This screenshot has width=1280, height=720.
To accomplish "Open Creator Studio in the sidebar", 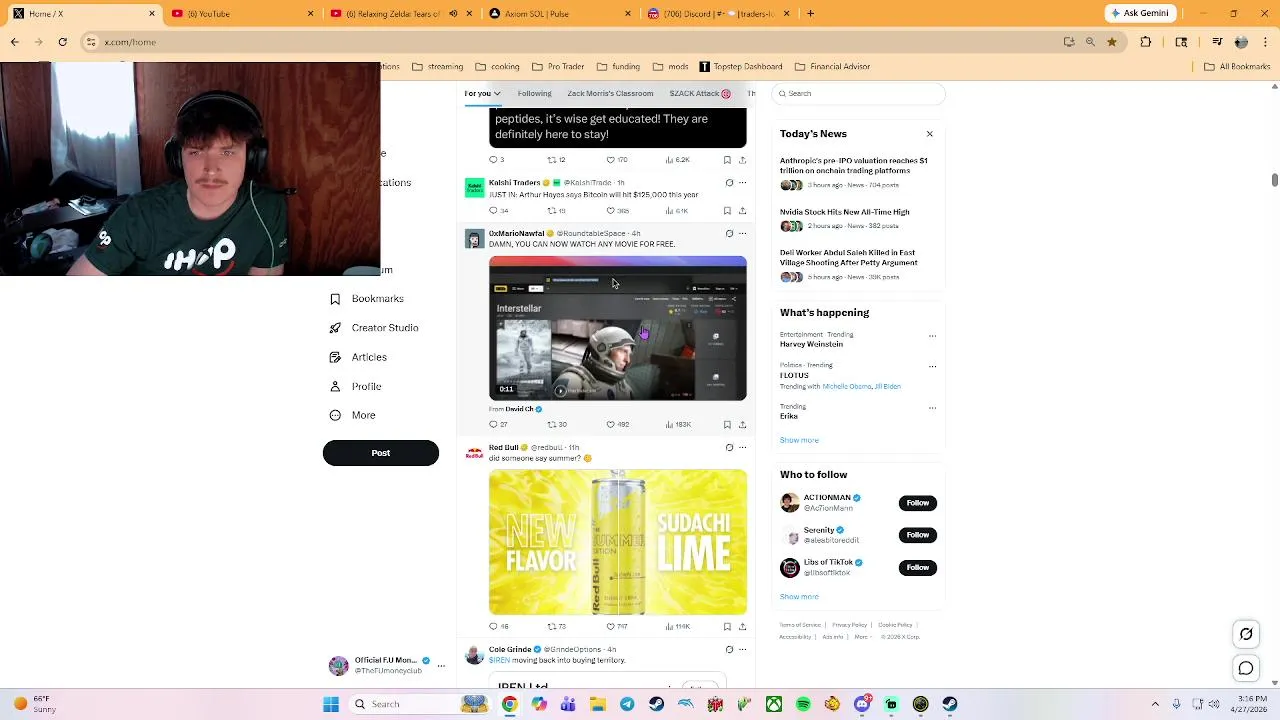I will tap(373, 328).
